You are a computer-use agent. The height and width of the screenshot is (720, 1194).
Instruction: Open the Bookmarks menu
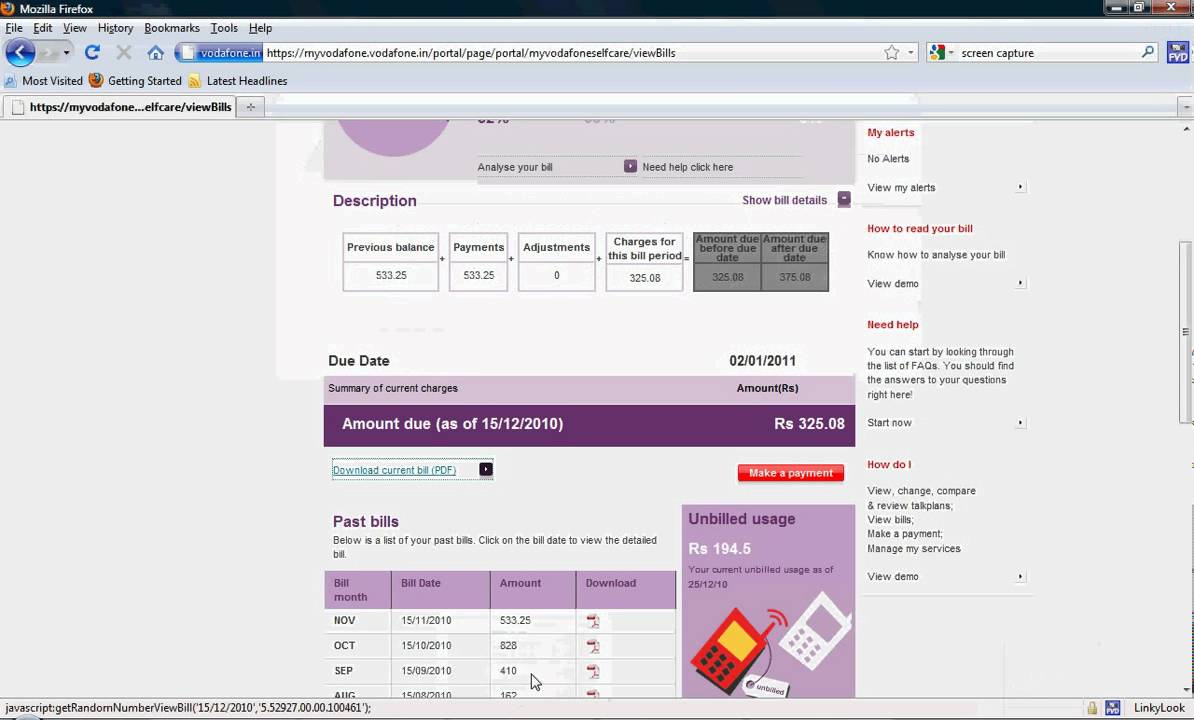pos(171,27)
